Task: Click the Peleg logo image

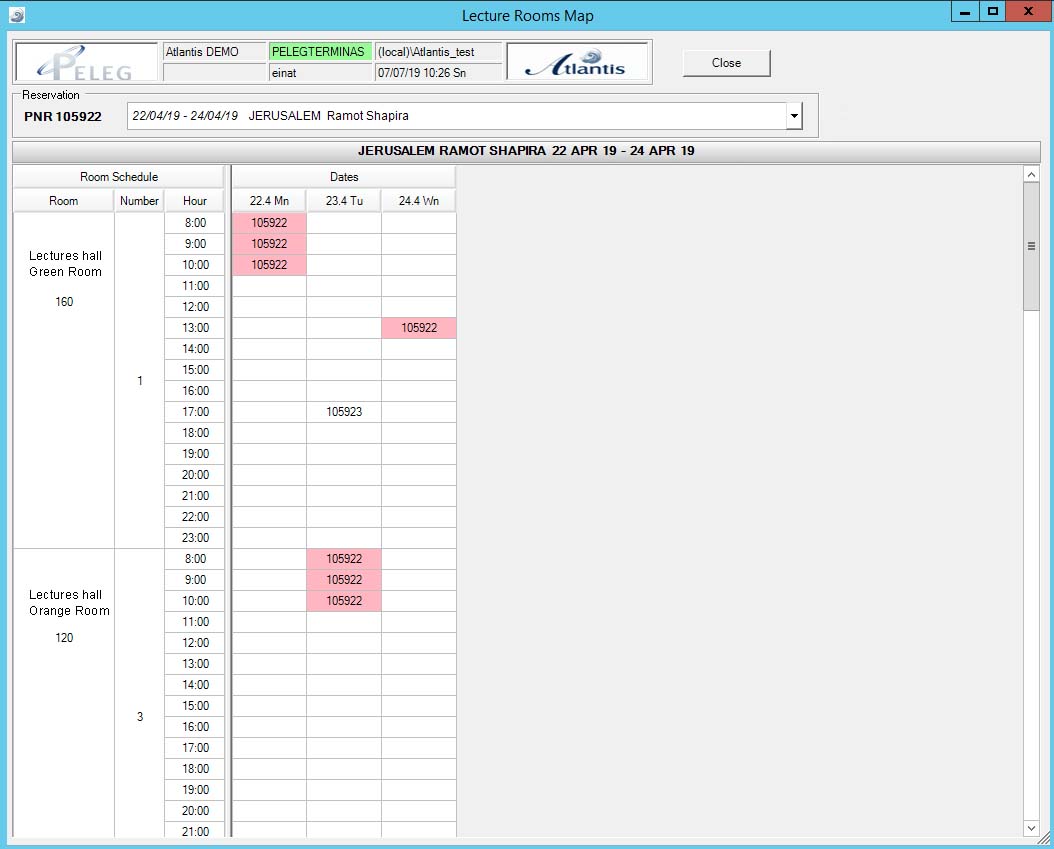Action: [x=86, y=63]
